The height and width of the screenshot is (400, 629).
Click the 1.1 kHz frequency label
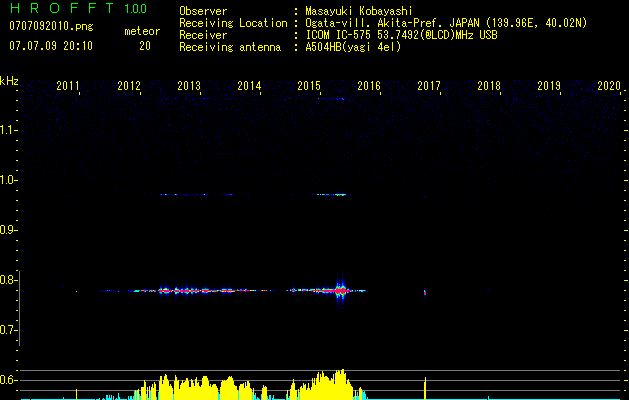click(x=8, y=130)
